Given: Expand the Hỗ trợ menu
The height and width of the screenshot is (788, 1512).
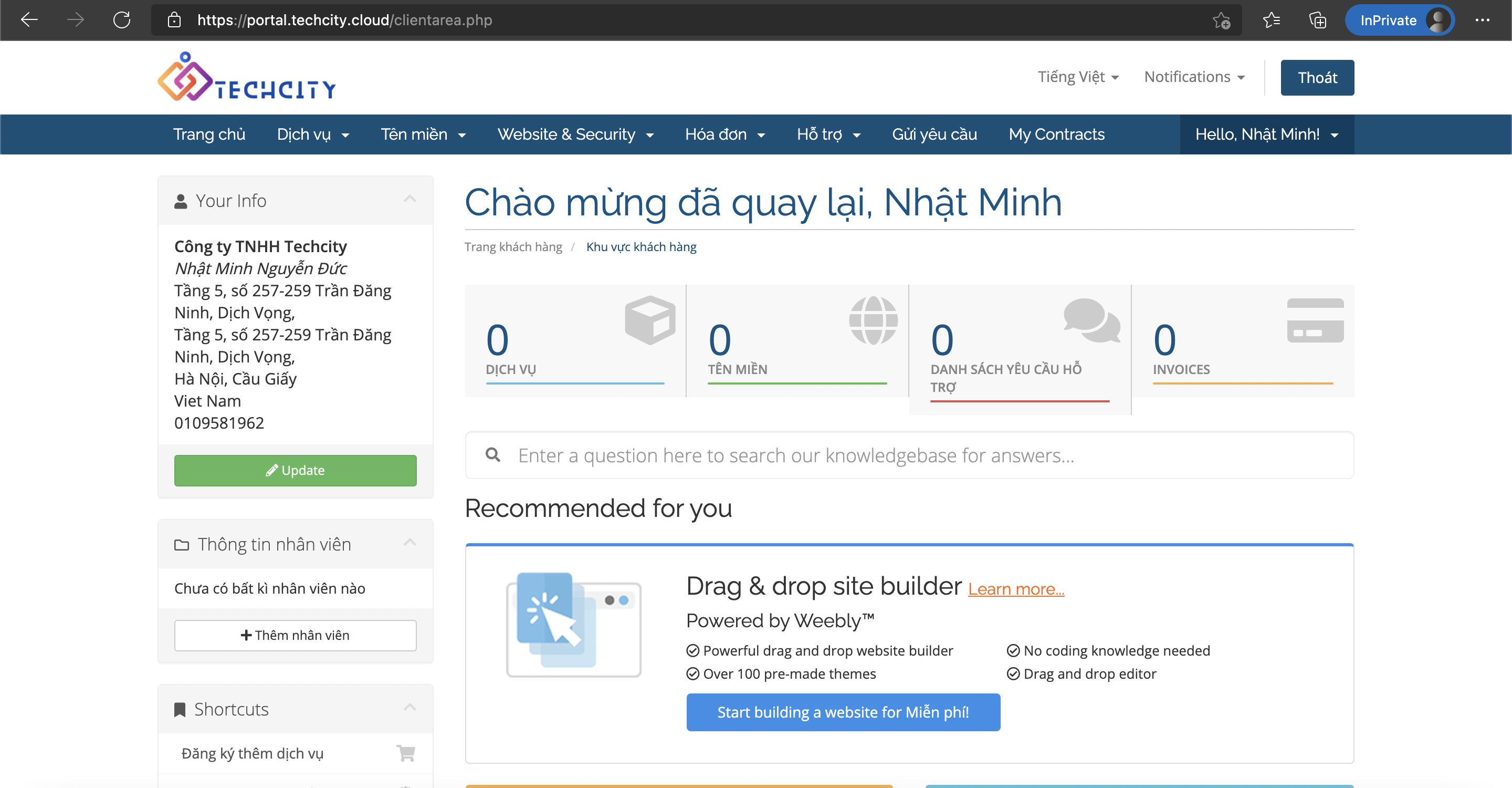Looking at the screenshot, I should (x=828, y=134).
